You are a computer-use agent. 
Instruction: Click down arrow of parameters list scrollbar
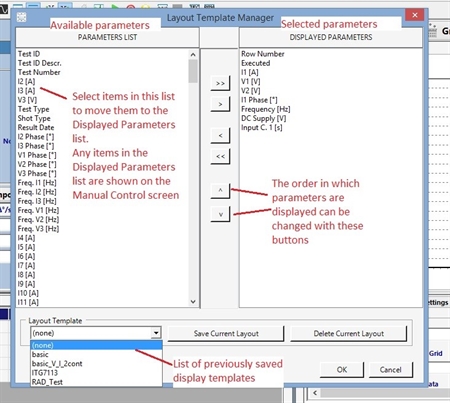193,302
